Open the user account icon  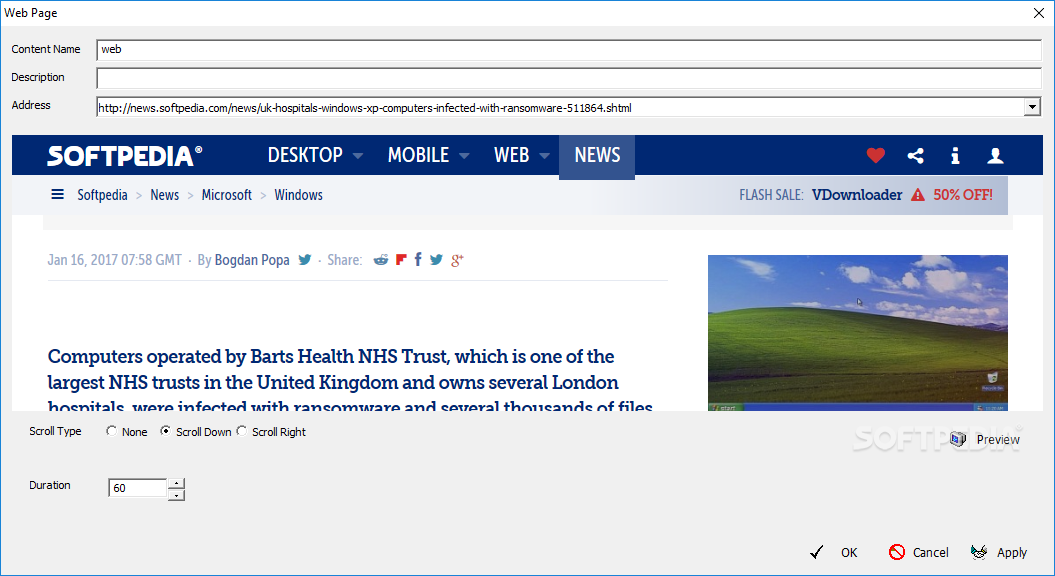click(x=995, y=155)
